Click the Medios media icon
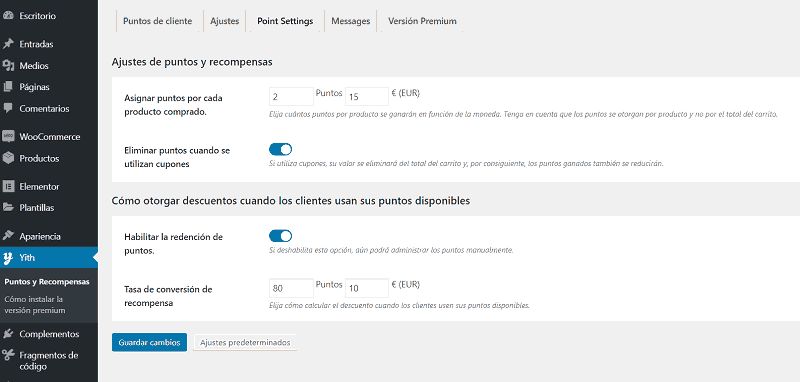The height and width of the screenshot is (382, 800). (x=8, y=66)
